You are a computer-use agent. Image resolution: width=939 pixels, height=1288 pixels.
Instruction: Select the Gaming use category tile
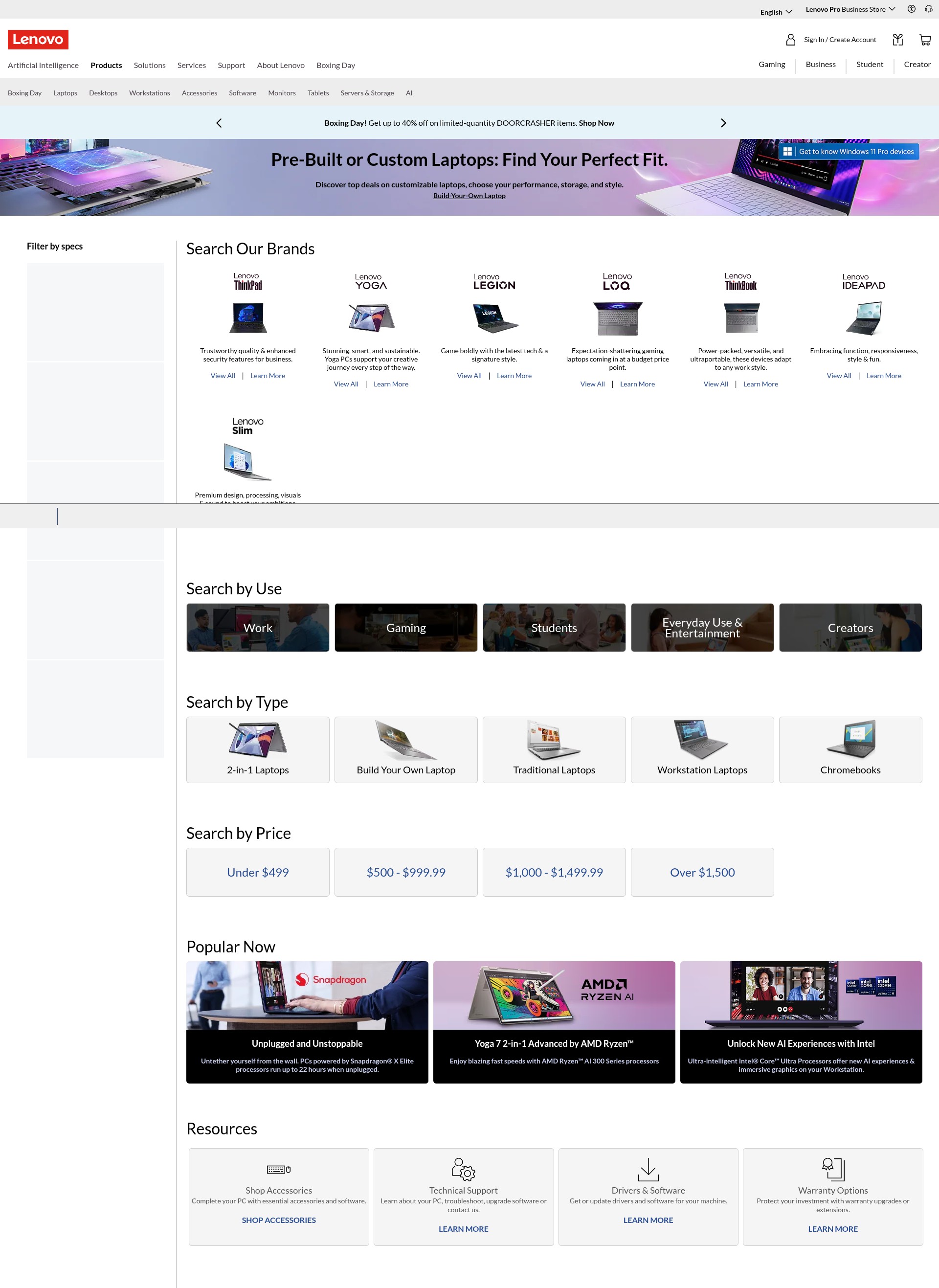[406, 628]
